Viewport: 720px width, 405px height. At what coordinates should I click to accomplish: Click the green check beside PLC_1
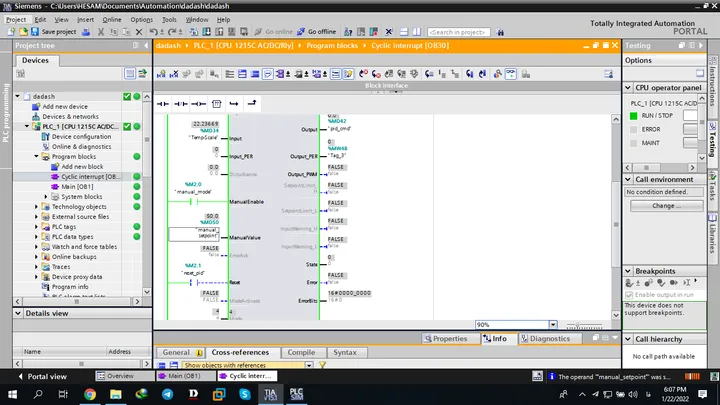127,126
